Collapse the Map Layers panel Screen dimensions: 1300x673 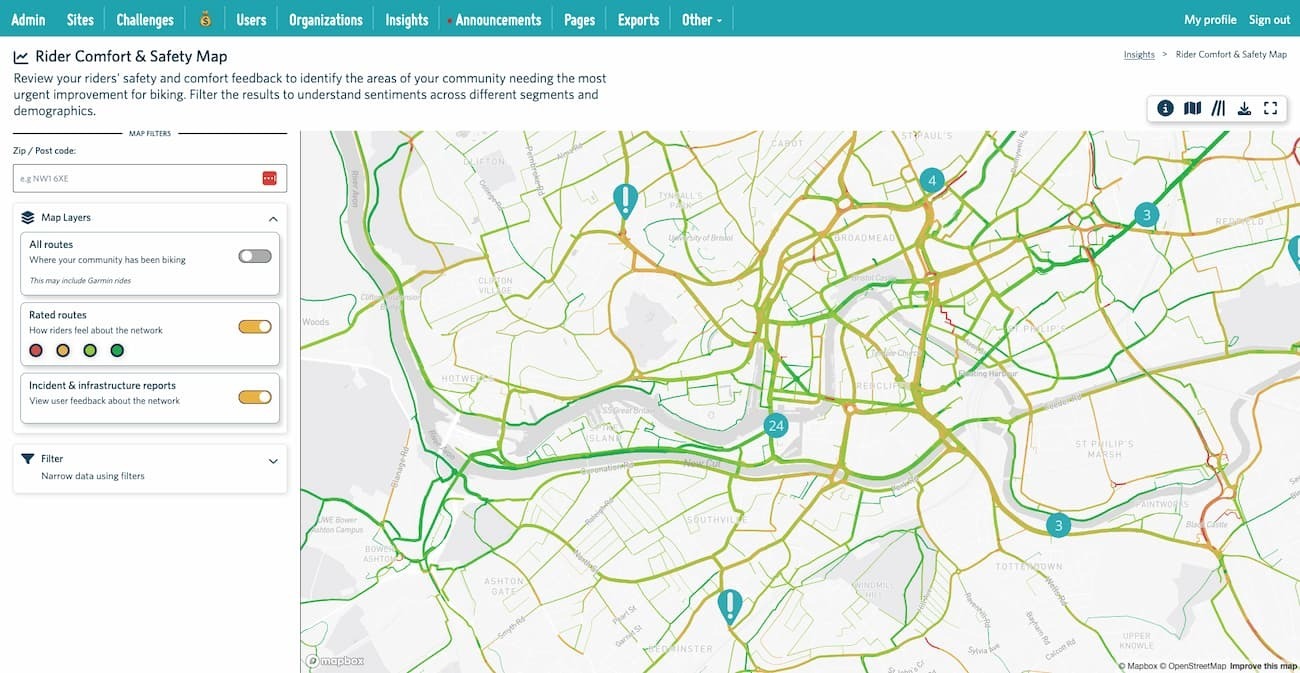(272, 218)
